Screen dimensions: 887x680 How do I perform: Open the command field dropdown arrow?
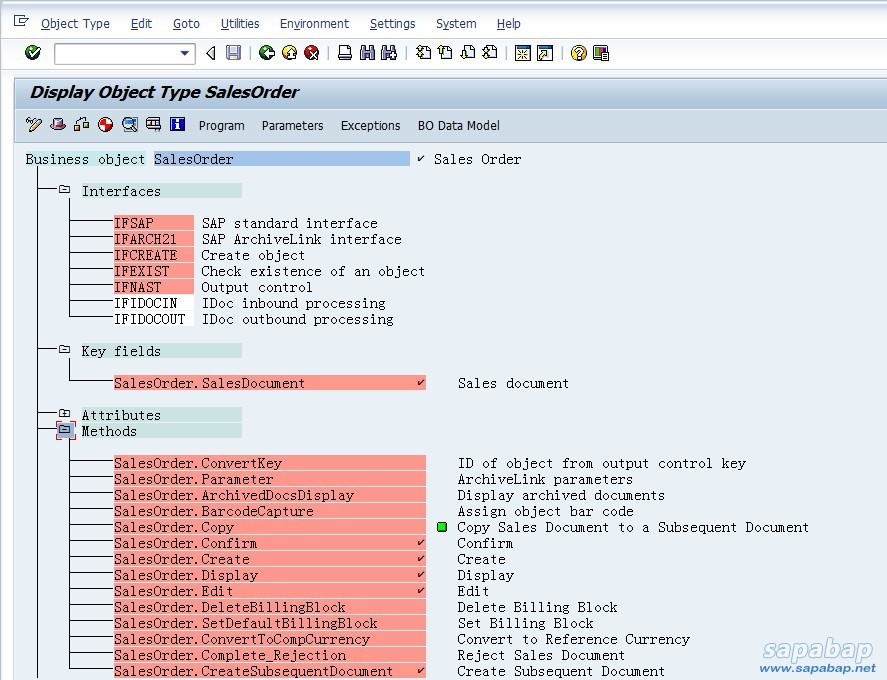click(x=184, y=54)
